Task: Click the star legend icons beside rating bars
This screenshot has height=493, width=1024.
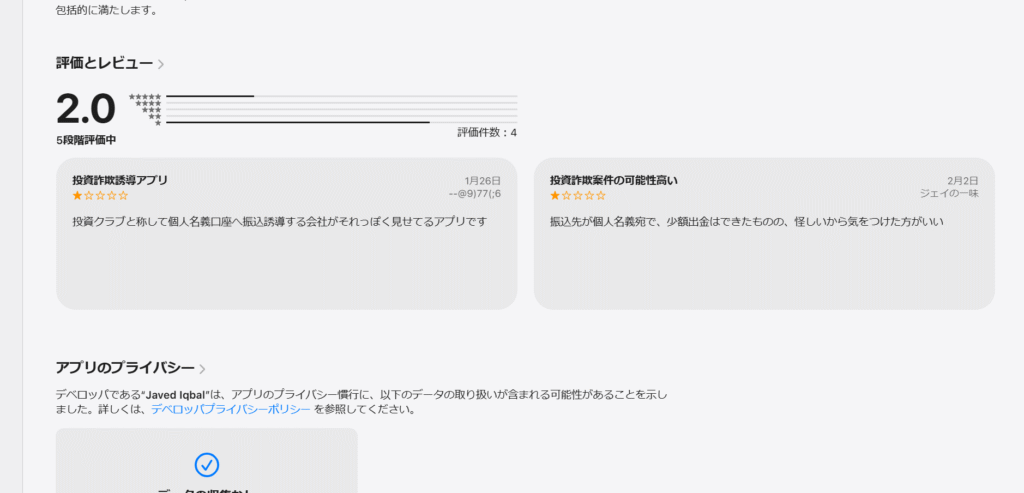Action: click(x=146, y=109)
